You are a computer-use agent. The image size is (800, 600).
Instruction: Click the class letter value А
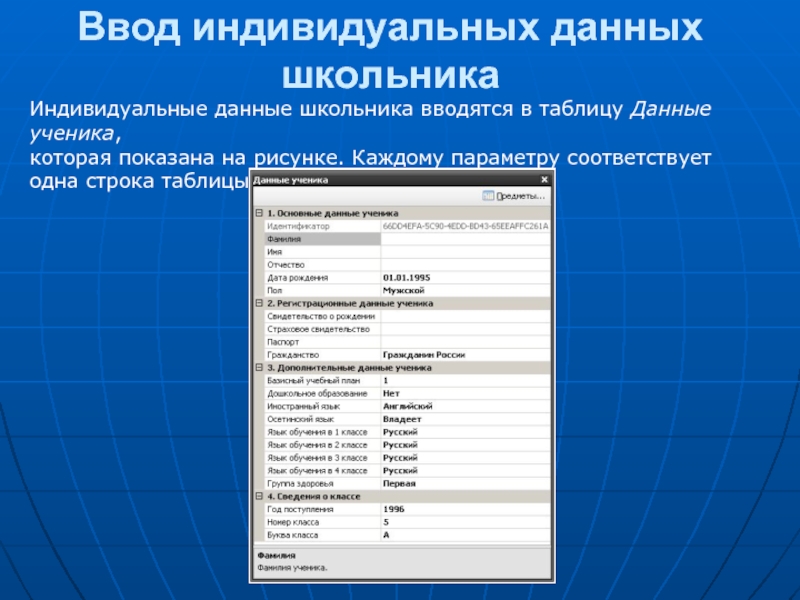pos(386,535)
